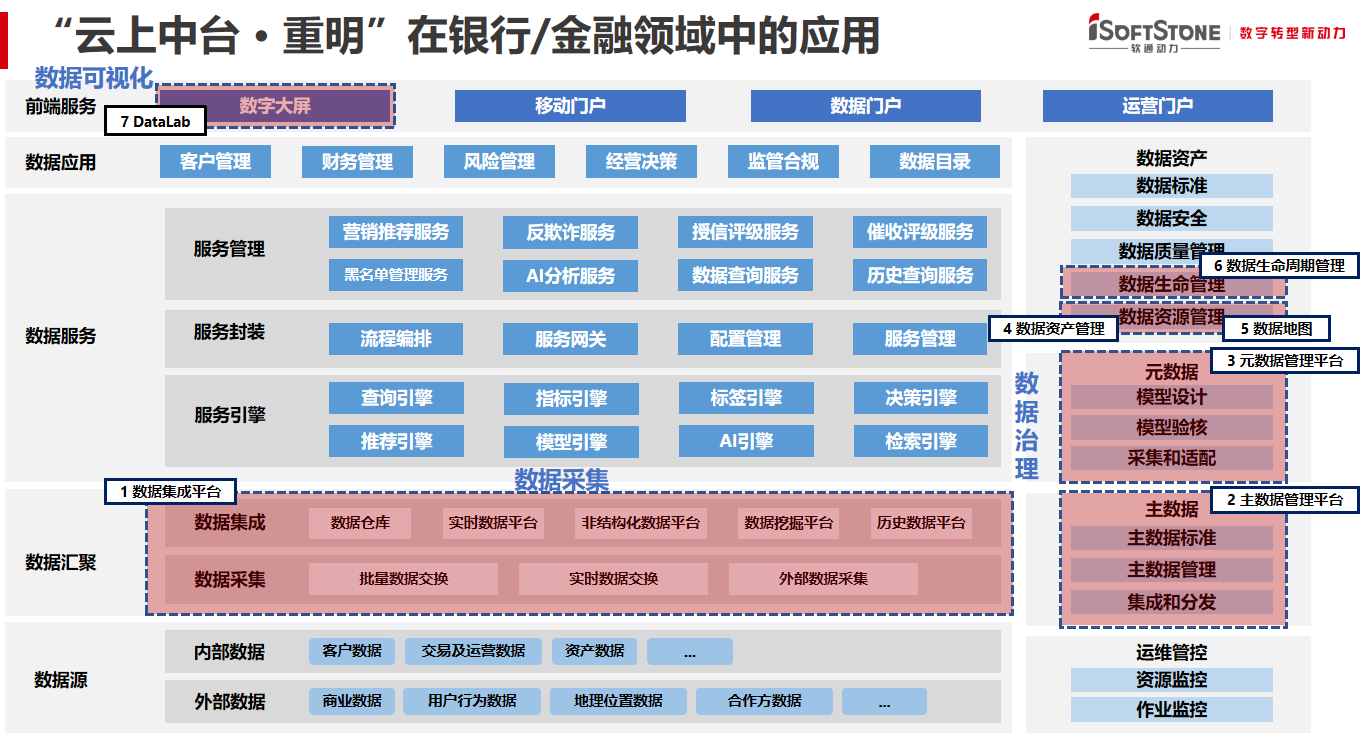Select the 实时数据平台 box
The height and width of the screenshot is (741, 1363).
pos(493,523)
